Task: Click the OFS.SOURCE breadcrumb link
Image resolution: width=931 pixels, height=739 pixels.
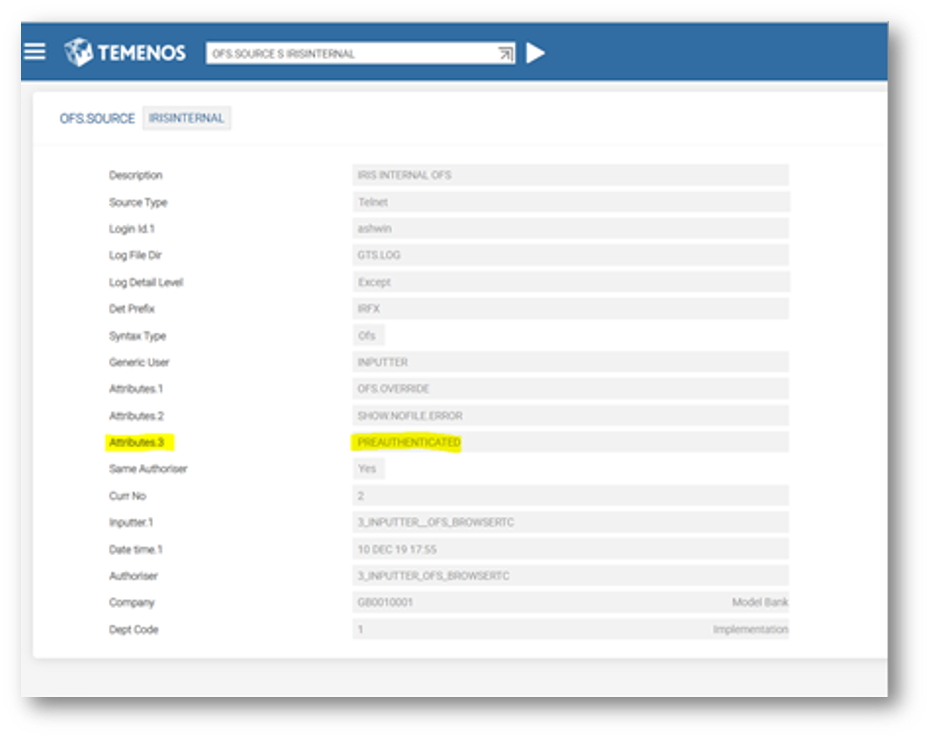Action: 97,118
